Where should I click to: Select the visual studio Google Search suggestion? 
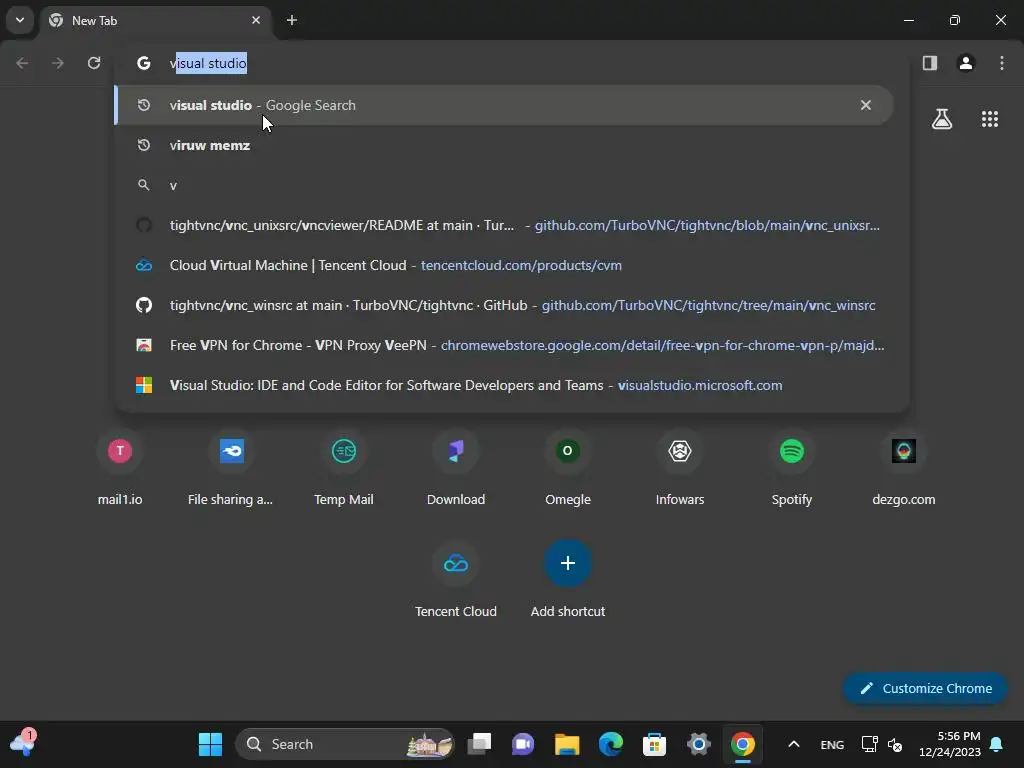[x=504, y=105]
